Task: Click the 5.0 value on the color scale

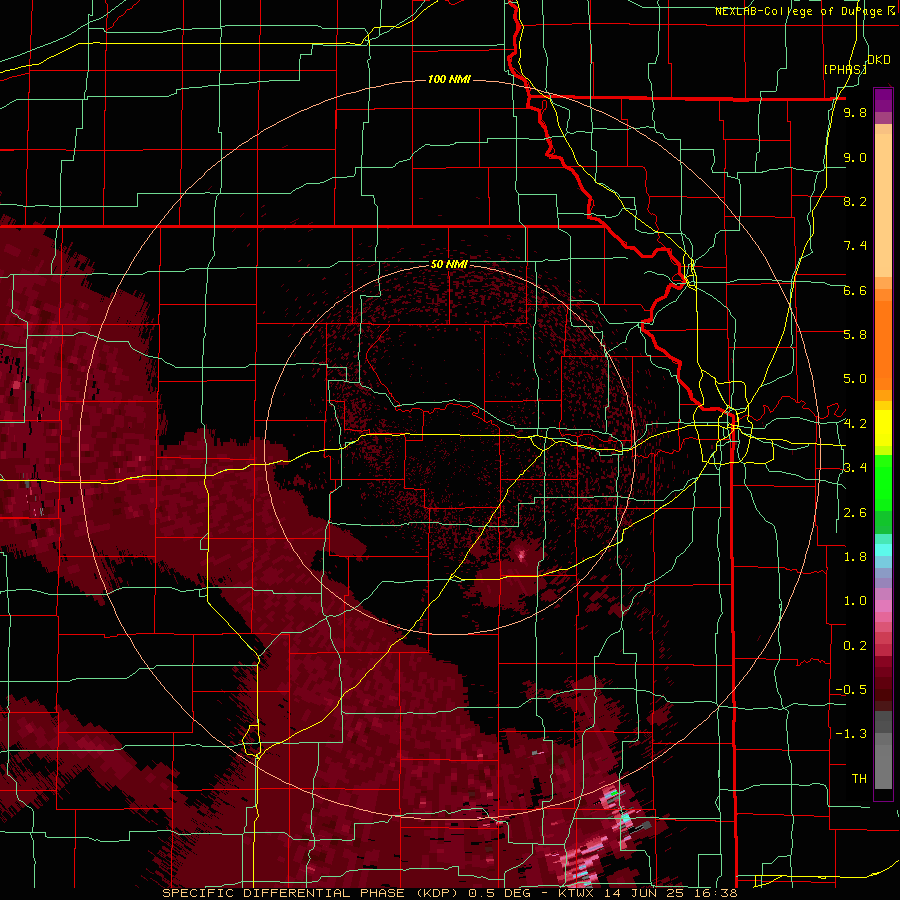Action: click(855, 379)
